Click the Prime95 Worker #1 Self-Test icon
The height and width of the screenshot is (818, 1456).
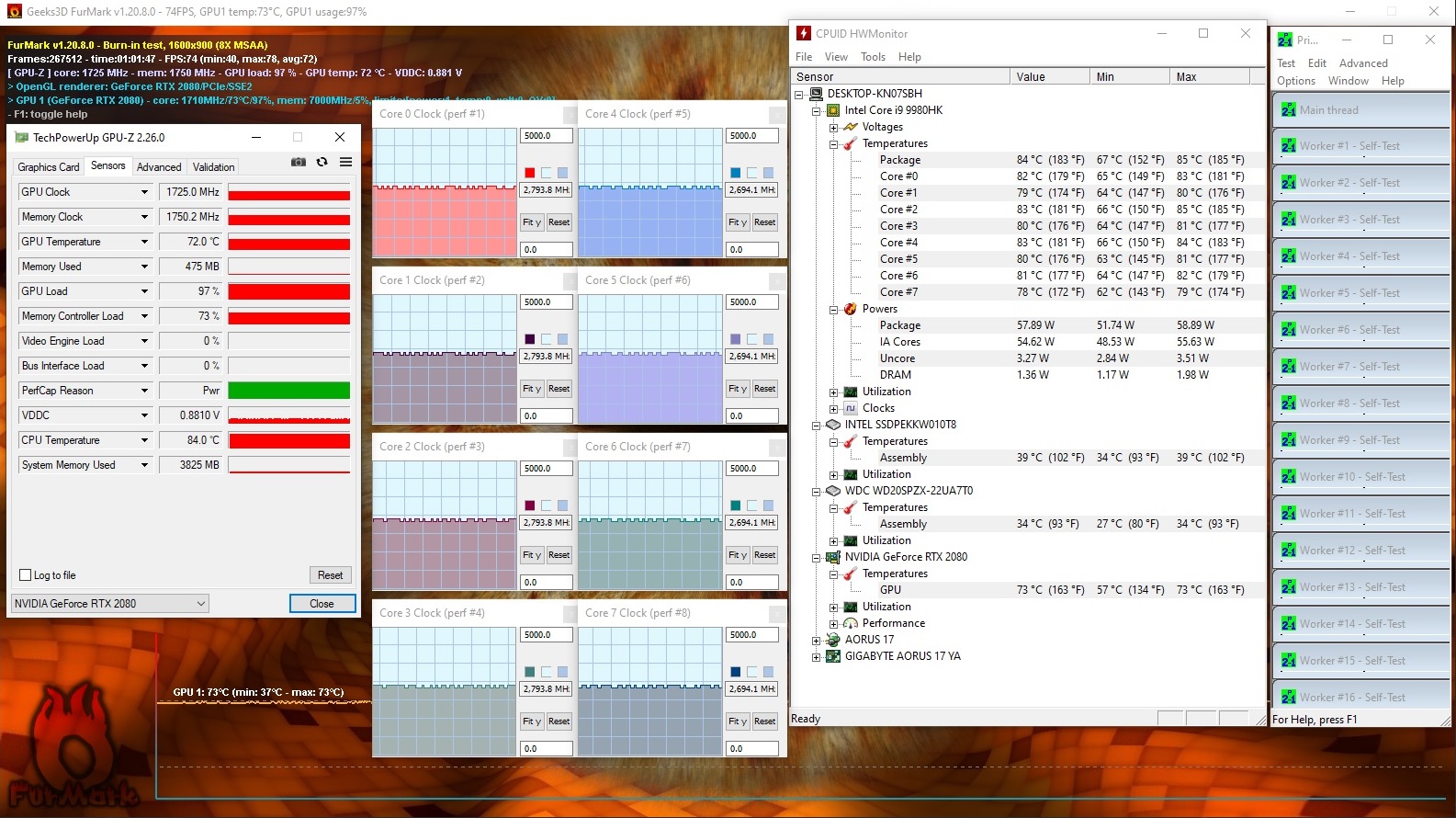click(1289, 145)
